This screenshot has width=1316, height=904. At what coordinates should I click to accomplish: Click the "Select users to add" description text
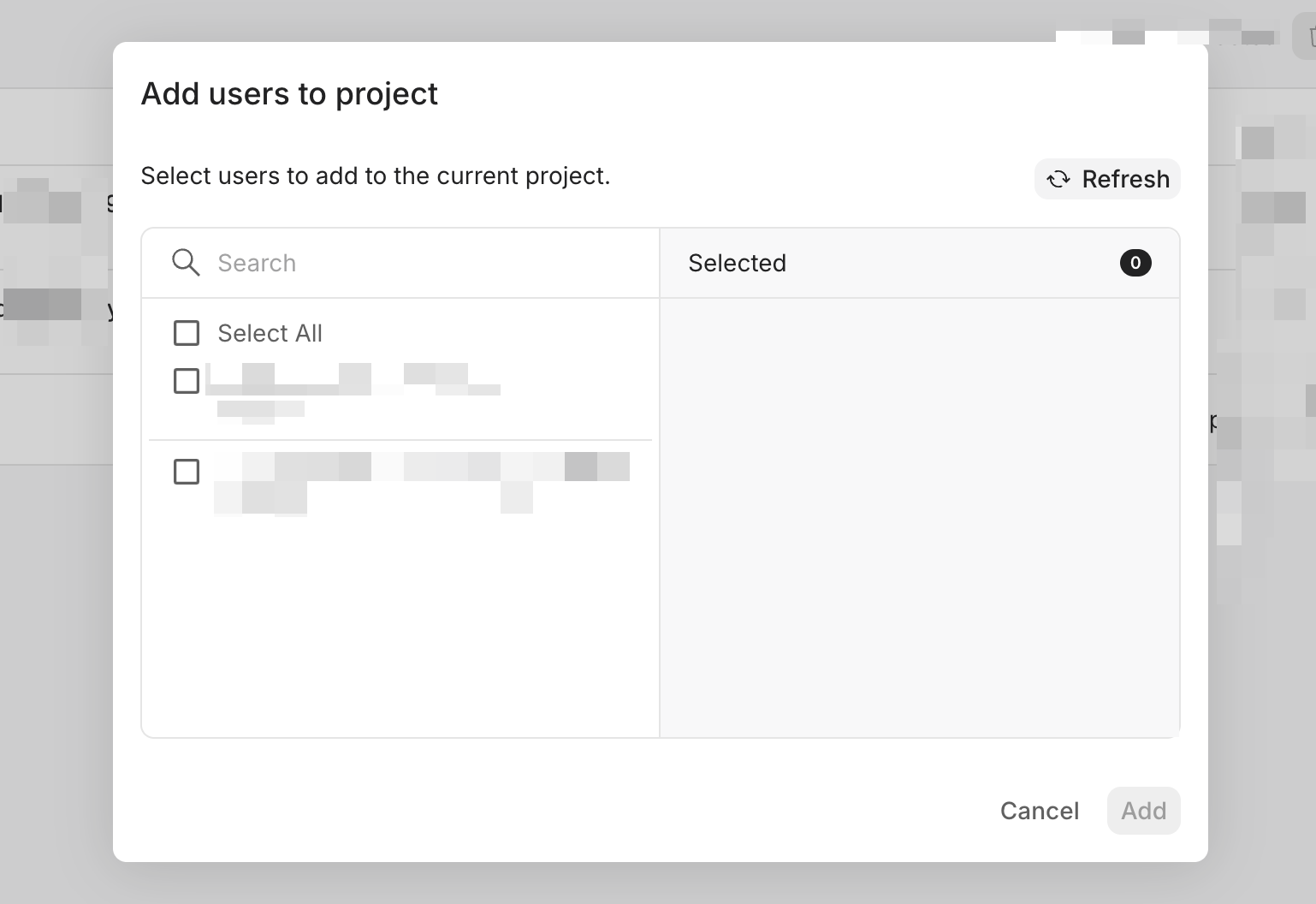375,175
